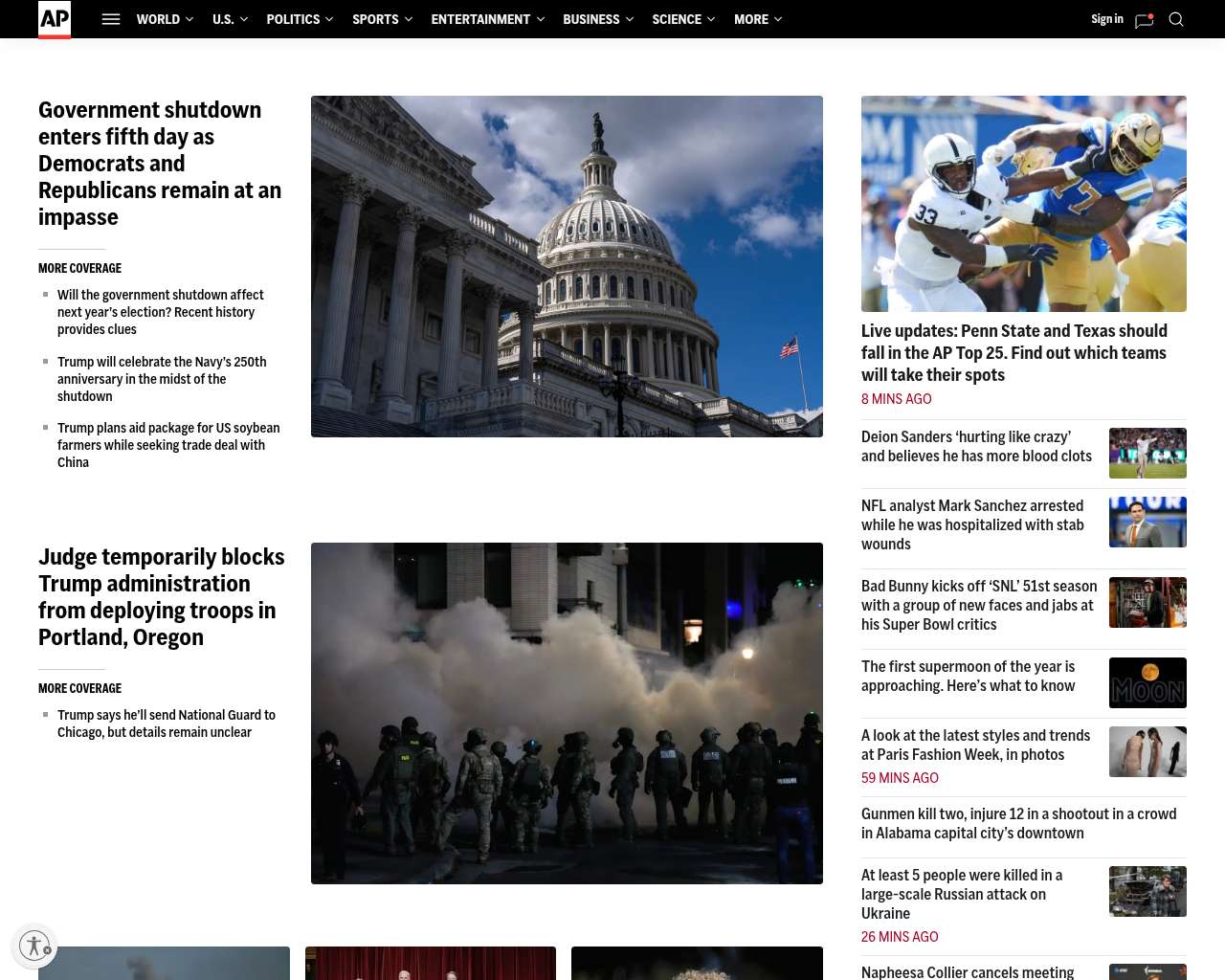Open the notifications chat icon
This screenshot has width=1225, height=980.
[1144, 20]
